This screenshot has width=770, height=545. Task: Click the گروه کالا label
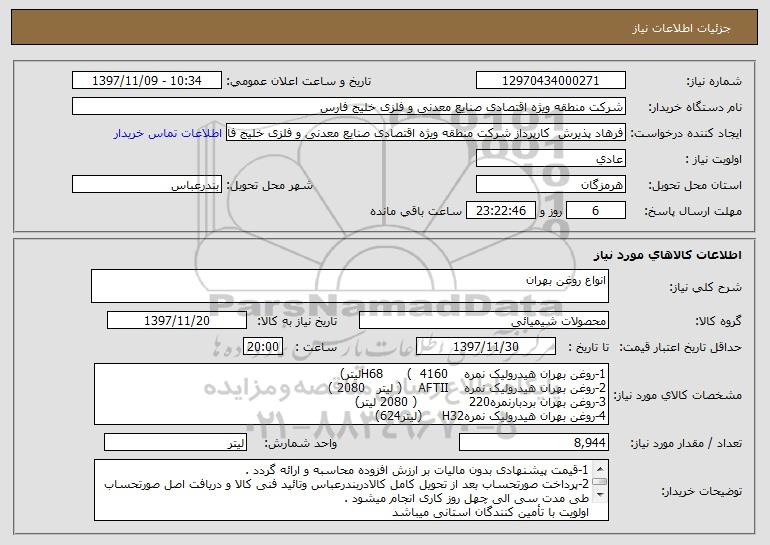click(x=718, y=322)
